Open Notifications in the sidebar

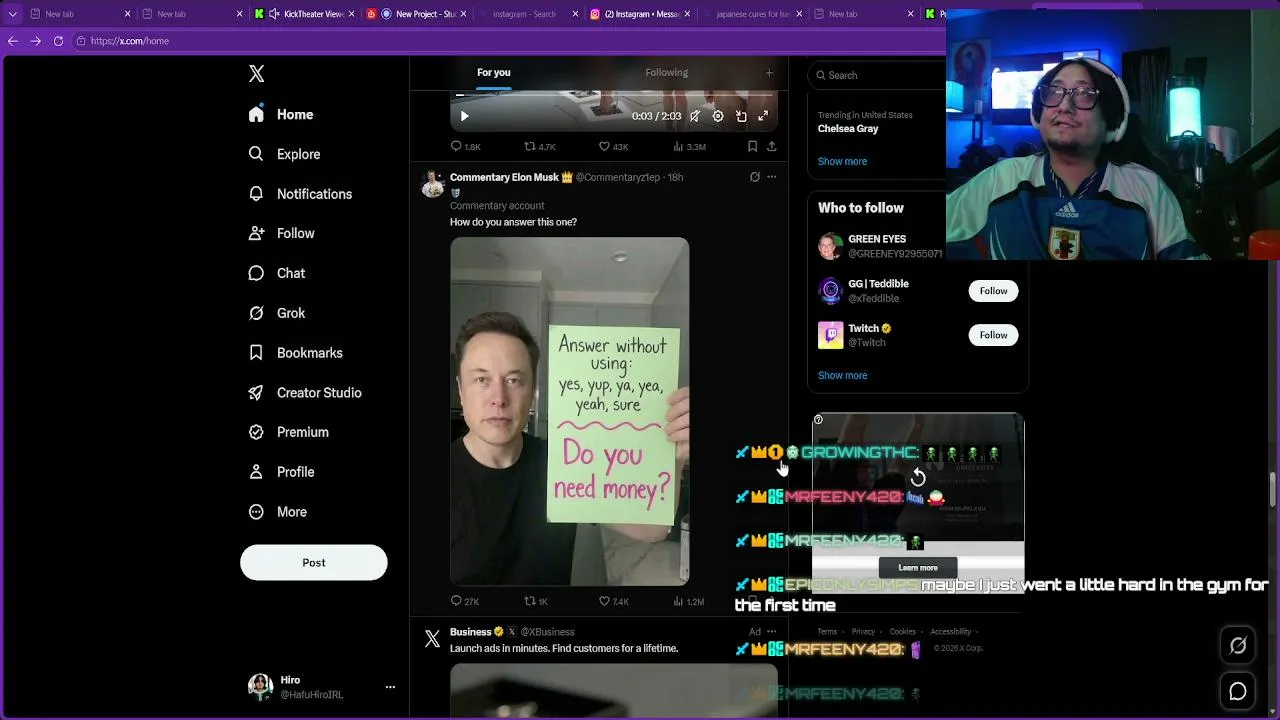tap(300, 194)
